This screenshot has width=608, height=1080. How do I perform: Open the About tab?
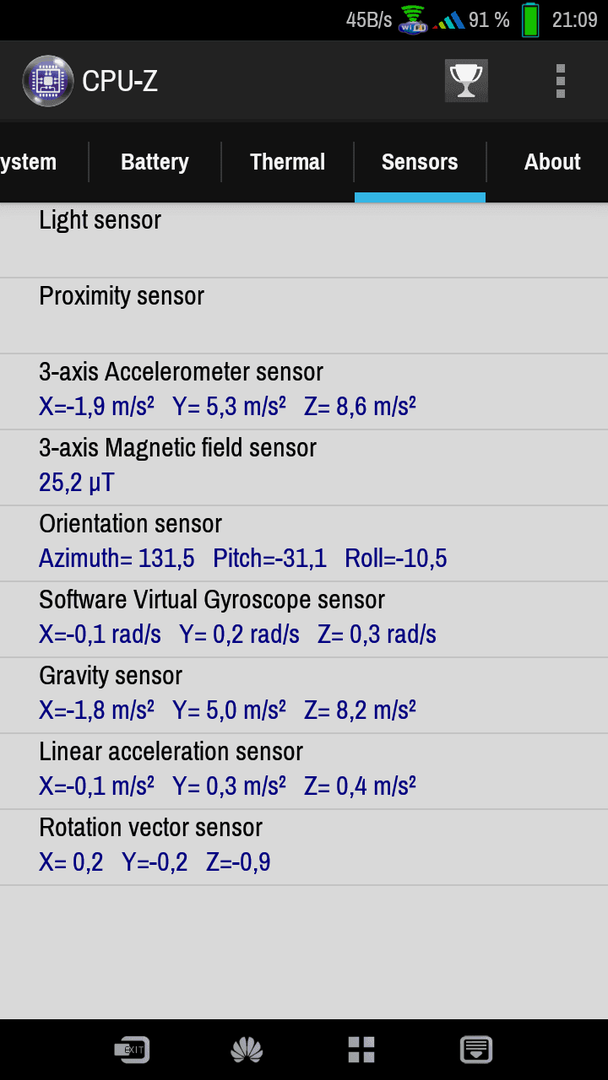coord(552,162)
